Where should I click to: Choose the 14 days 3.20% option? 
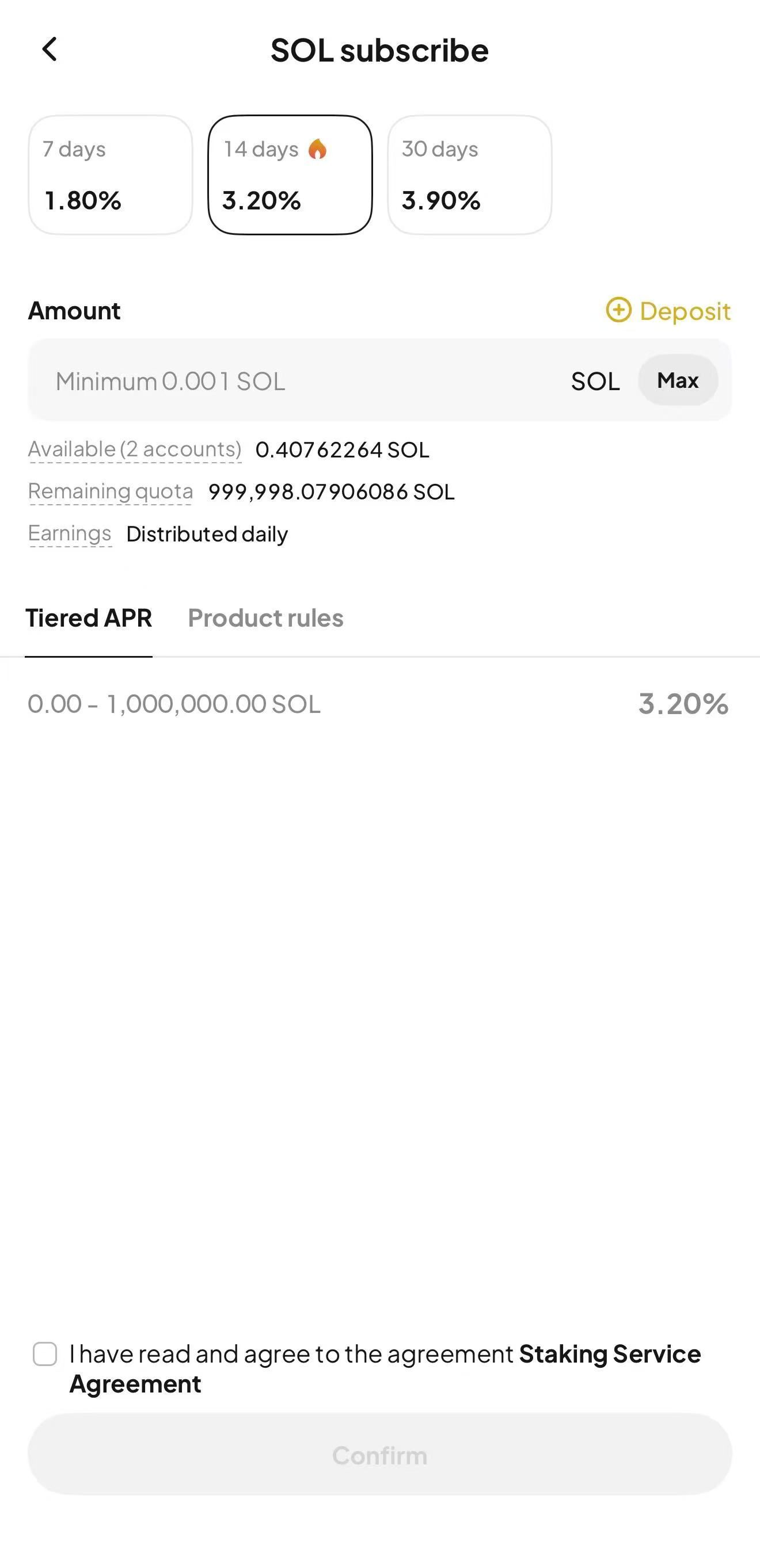point(290,175)
